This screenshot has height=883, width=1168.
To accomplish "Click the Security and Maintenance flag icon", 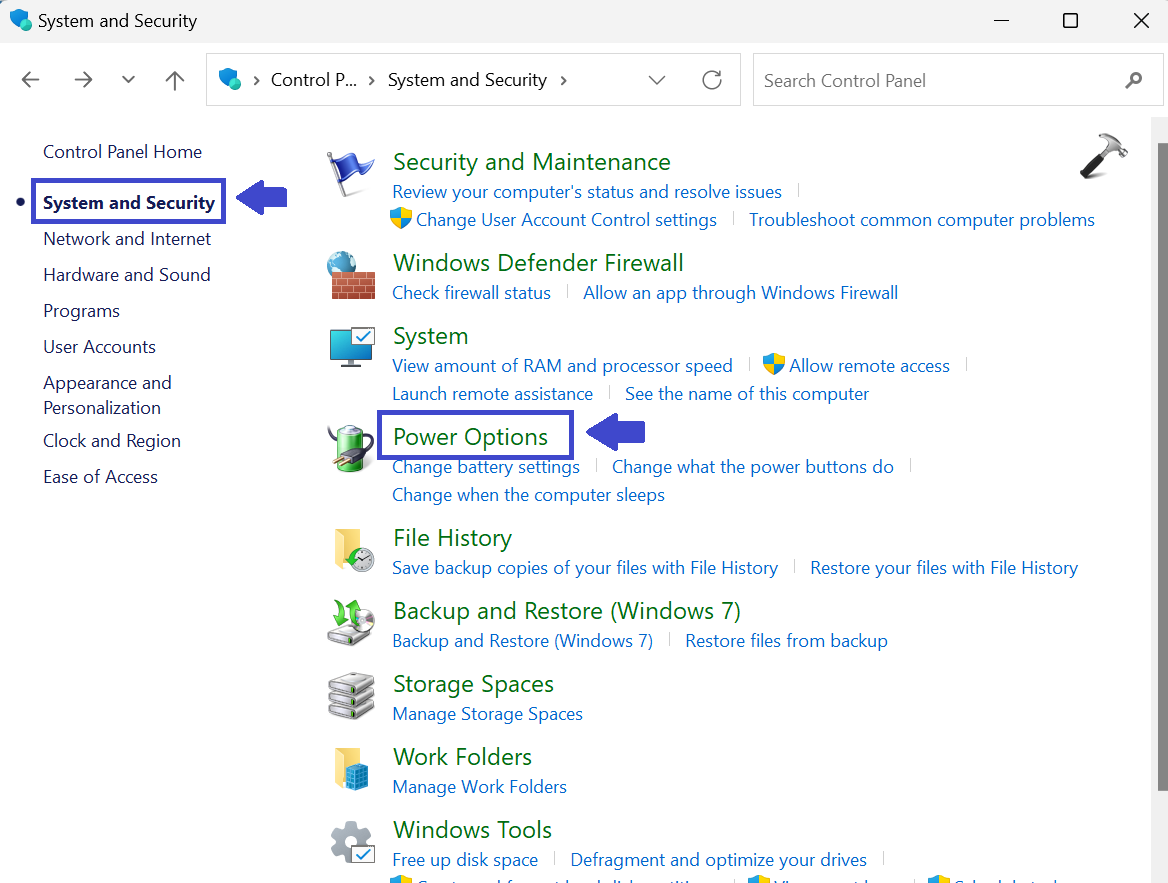I will (x=350, y=174).
